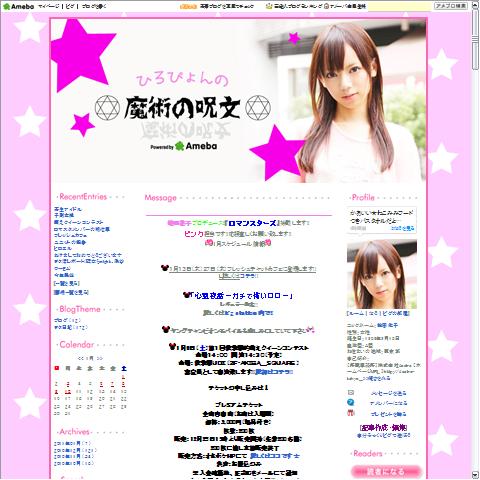Open the first Recent Entries link
Image resolution: width=480 pixels, height=480 pixels.
coord(68,209)
